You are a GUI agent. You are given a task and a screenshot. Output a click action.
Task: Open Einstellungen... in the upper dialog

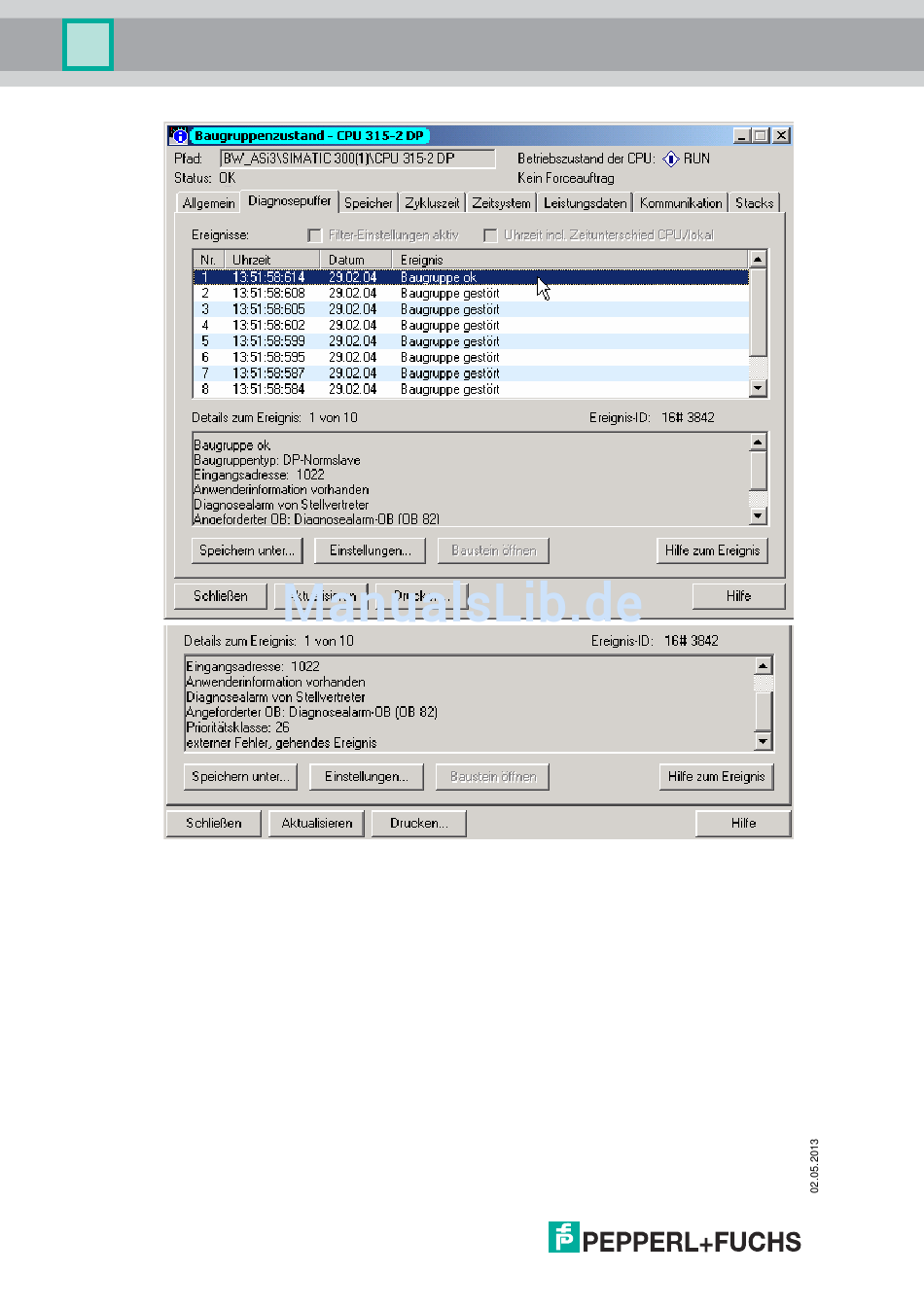371,550
